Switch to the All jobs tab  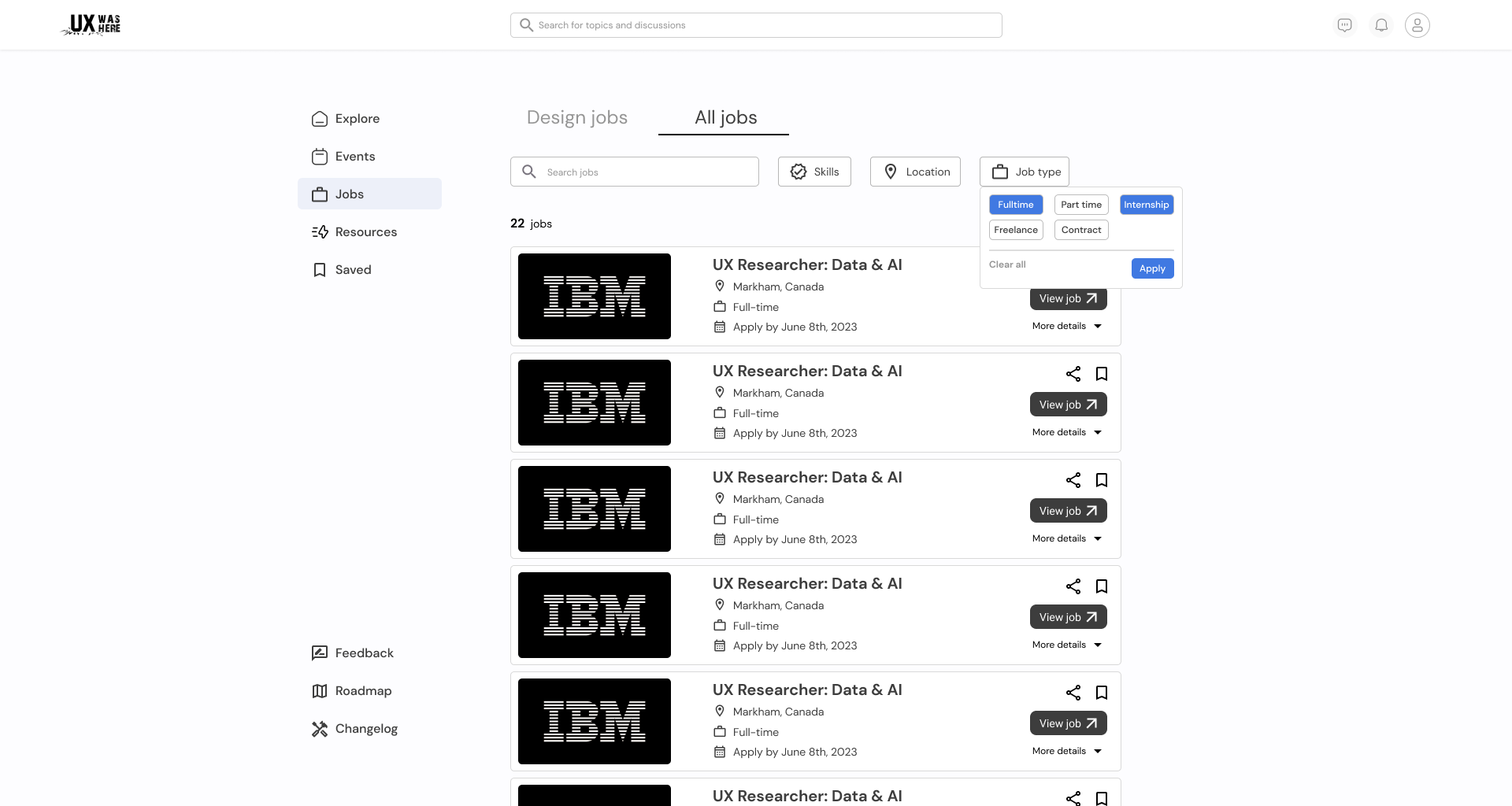pos(725,117)
